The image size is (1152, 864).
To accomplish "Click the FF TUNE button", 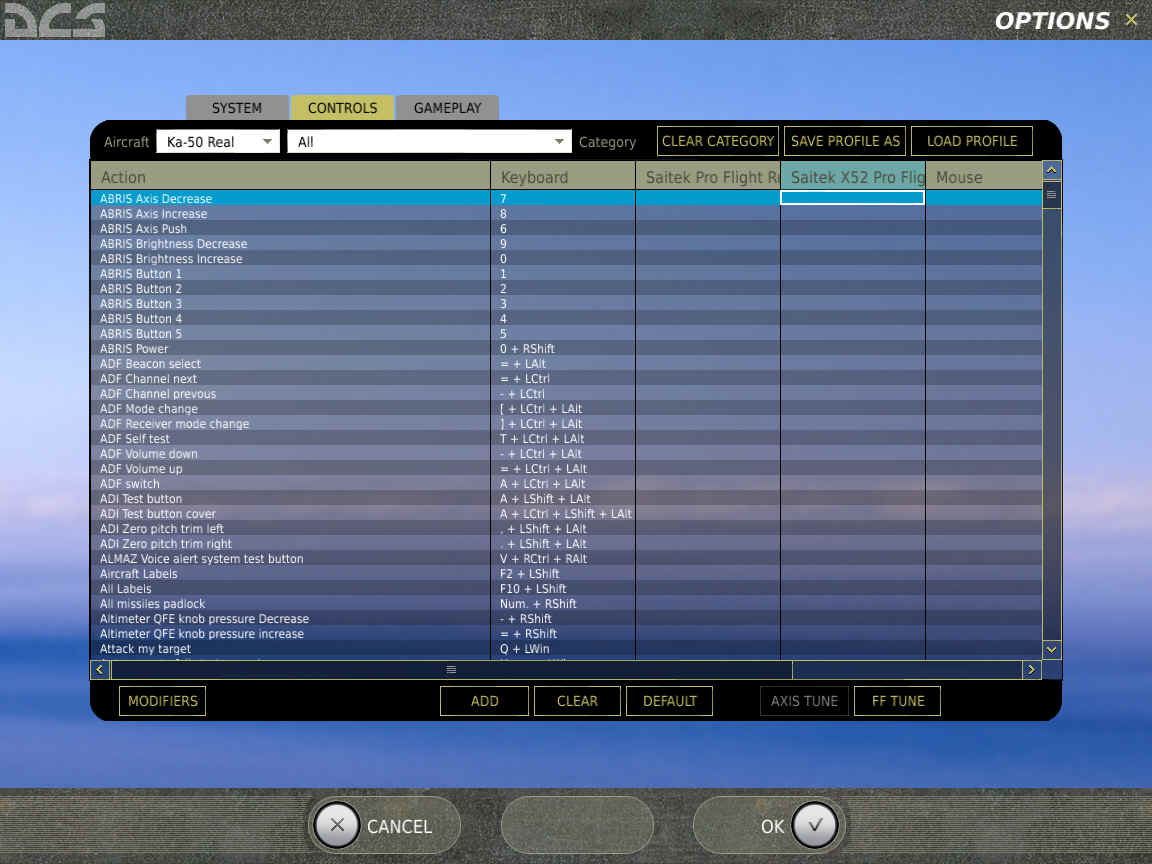I will pyautogui.click(x=898, y=701).
